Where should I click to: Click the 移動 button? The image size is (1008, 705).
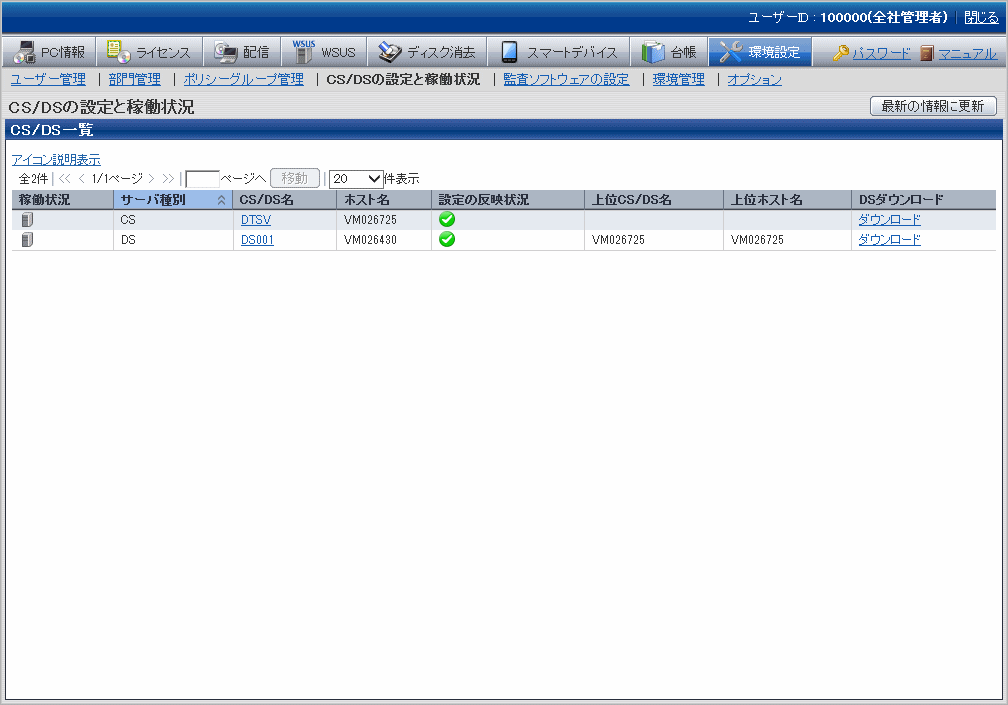pyautogui.click(x=295, y=178)
